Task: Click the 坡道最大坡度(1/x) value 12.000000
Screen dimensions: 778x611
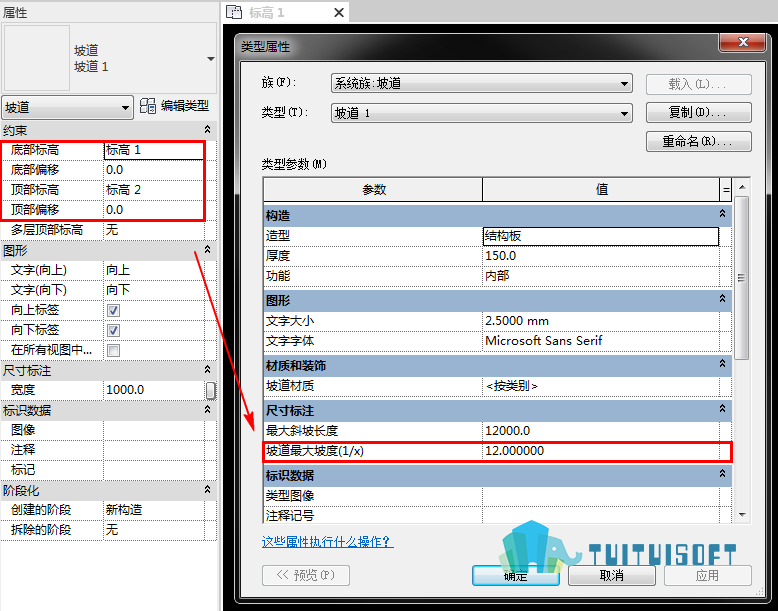Action: click(600, 451)
